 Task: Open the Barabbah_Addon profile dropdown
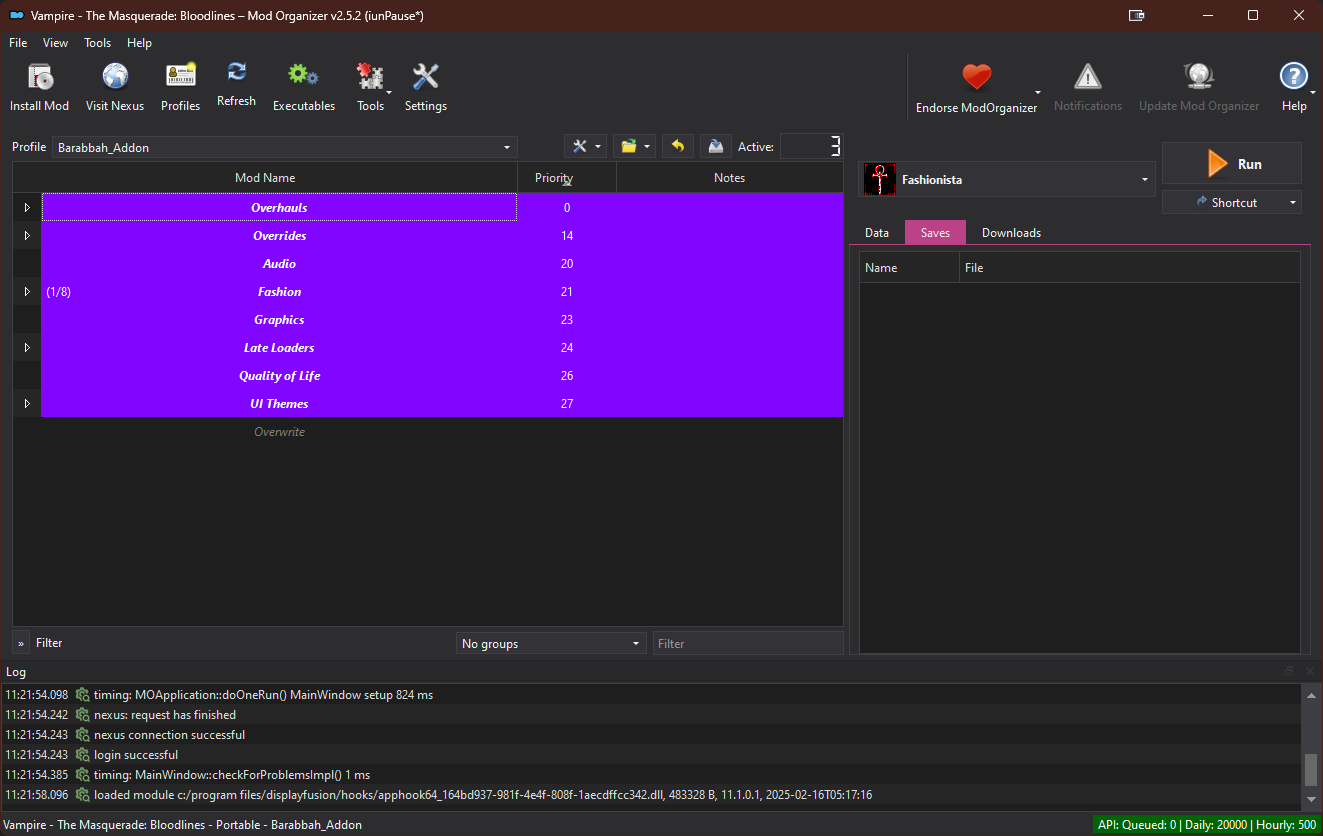[507, 145]
